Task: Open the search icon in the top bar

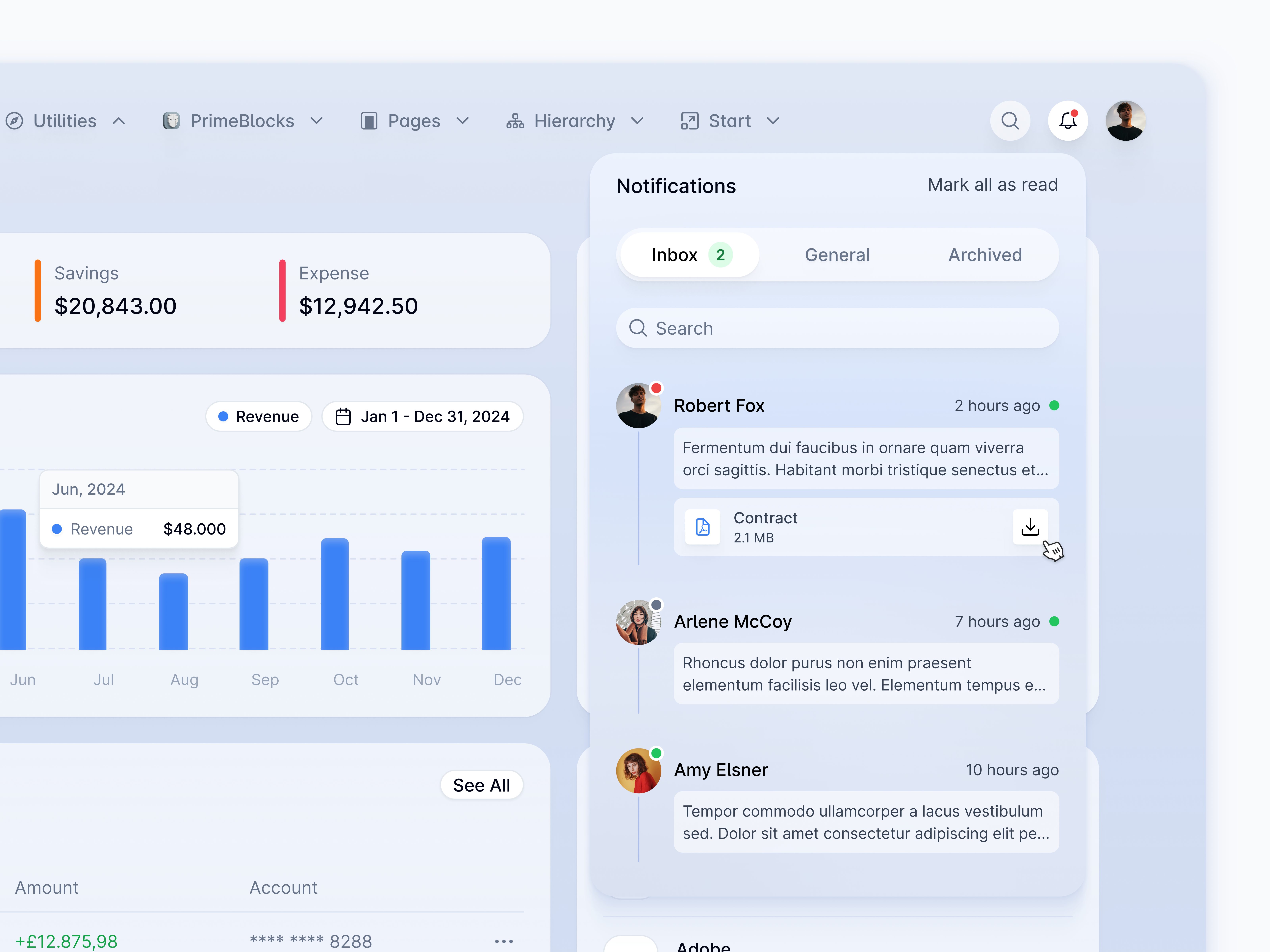Action: 1010,121
